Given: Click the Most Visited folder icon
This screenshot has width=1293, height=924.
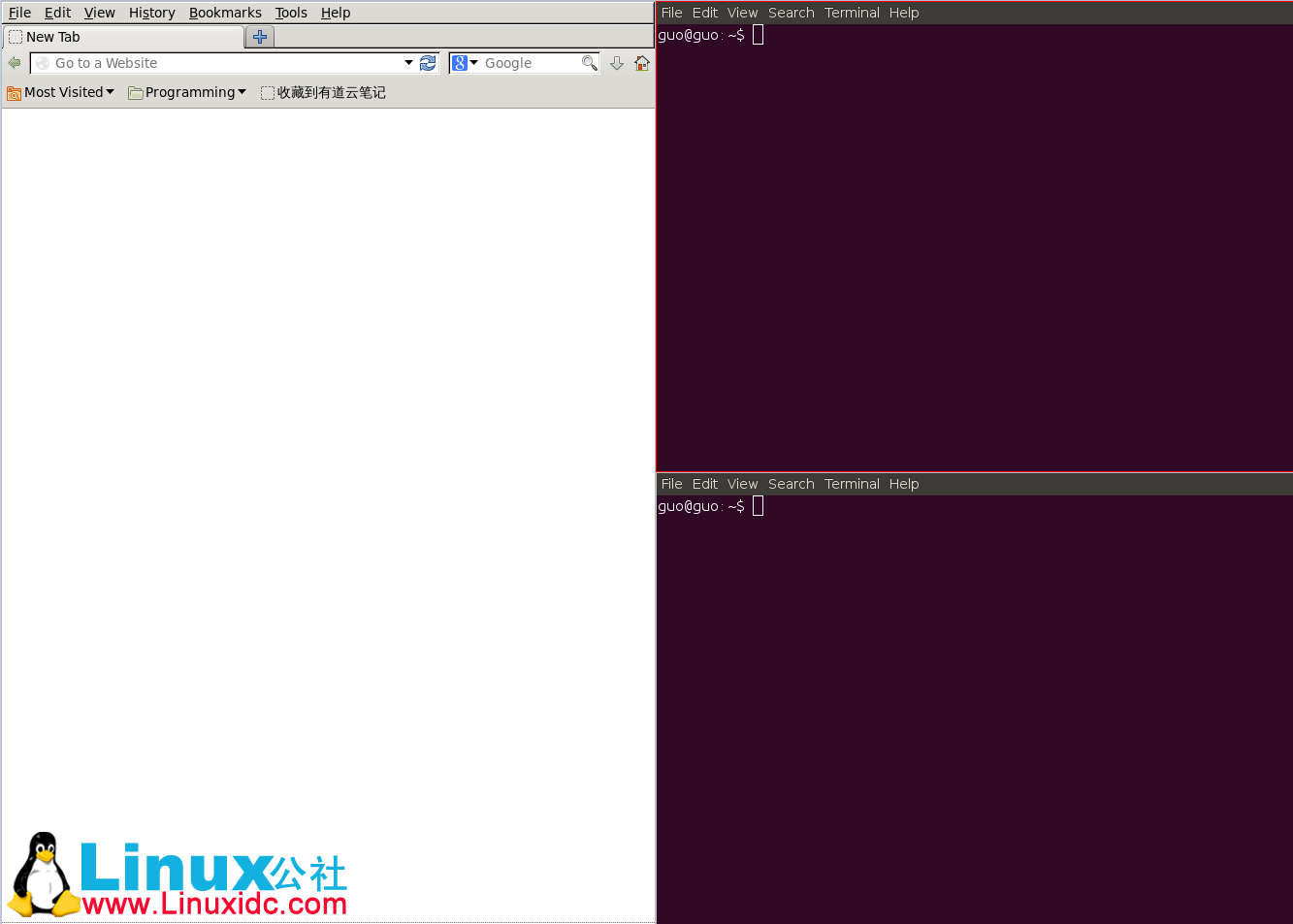Looking at the screenshot, I should click(13, 92).
